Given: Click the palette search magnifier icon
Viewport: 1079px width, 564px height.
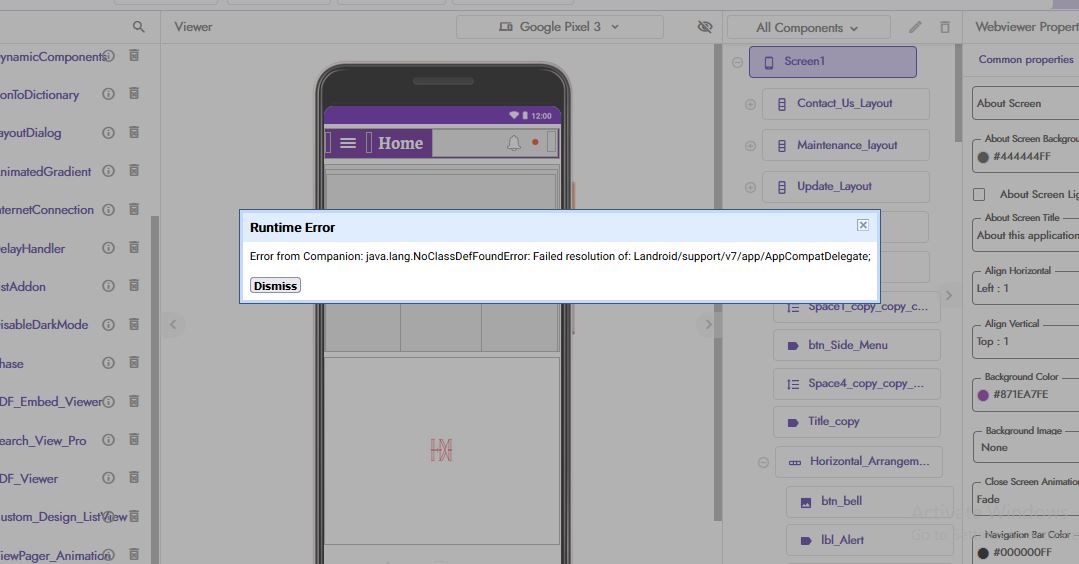Looking at the screenshot, I should click(x=139, y=27).
